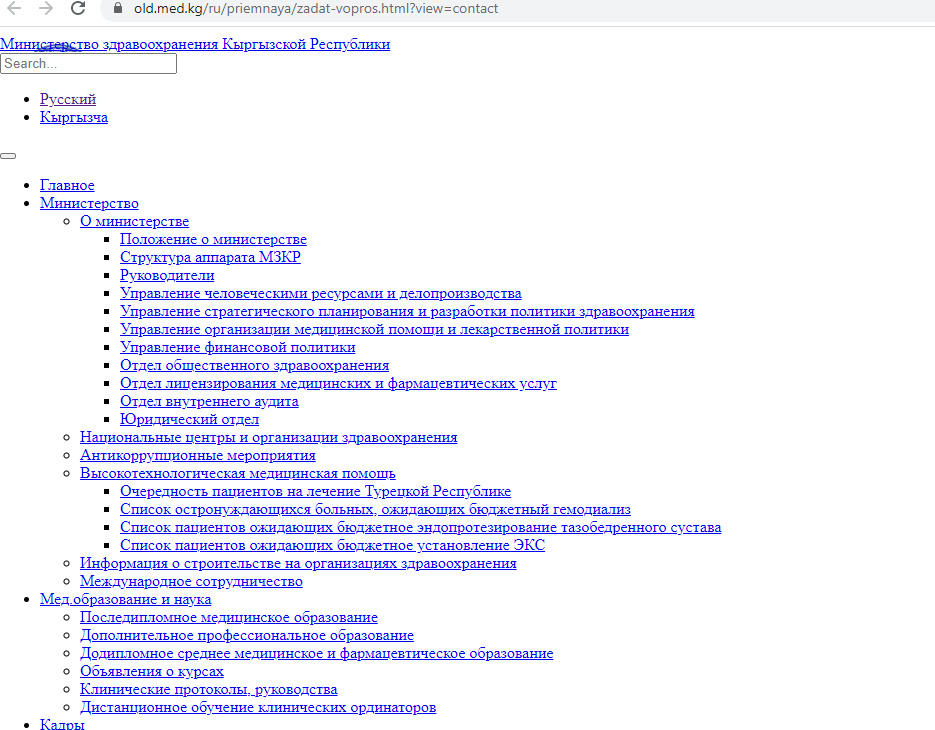Image resolution: width=935 pixels, height=730 pixels.
Task: Switch language to Кыргызча
Action: point(74,118)
